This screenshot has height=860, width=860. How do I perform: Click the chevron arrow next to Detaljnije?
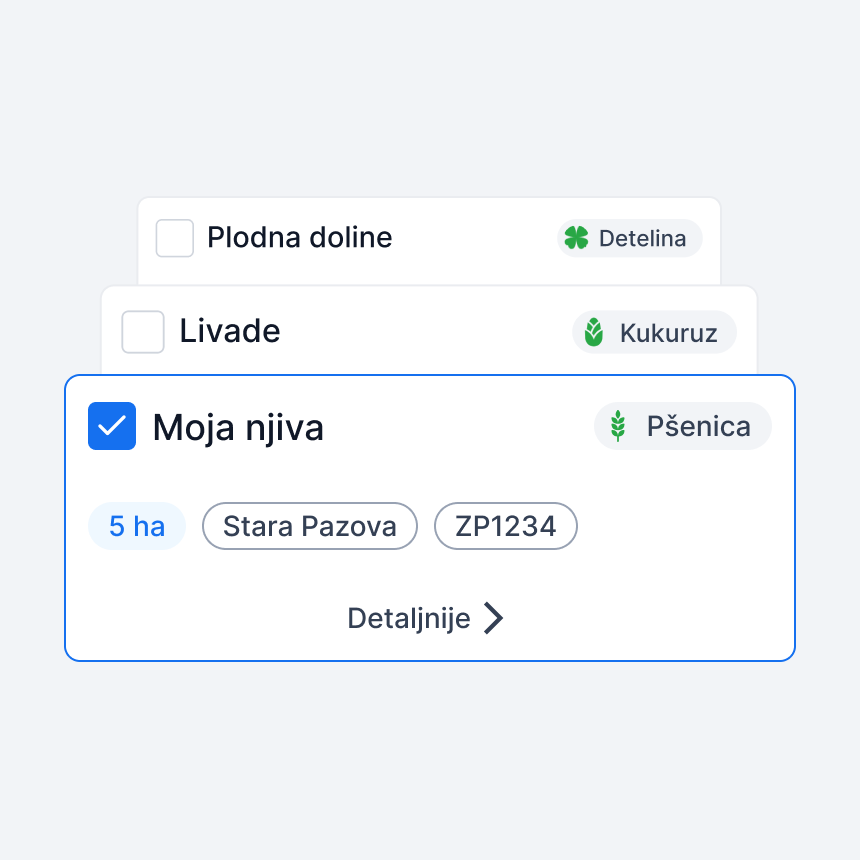click(493, 618)
